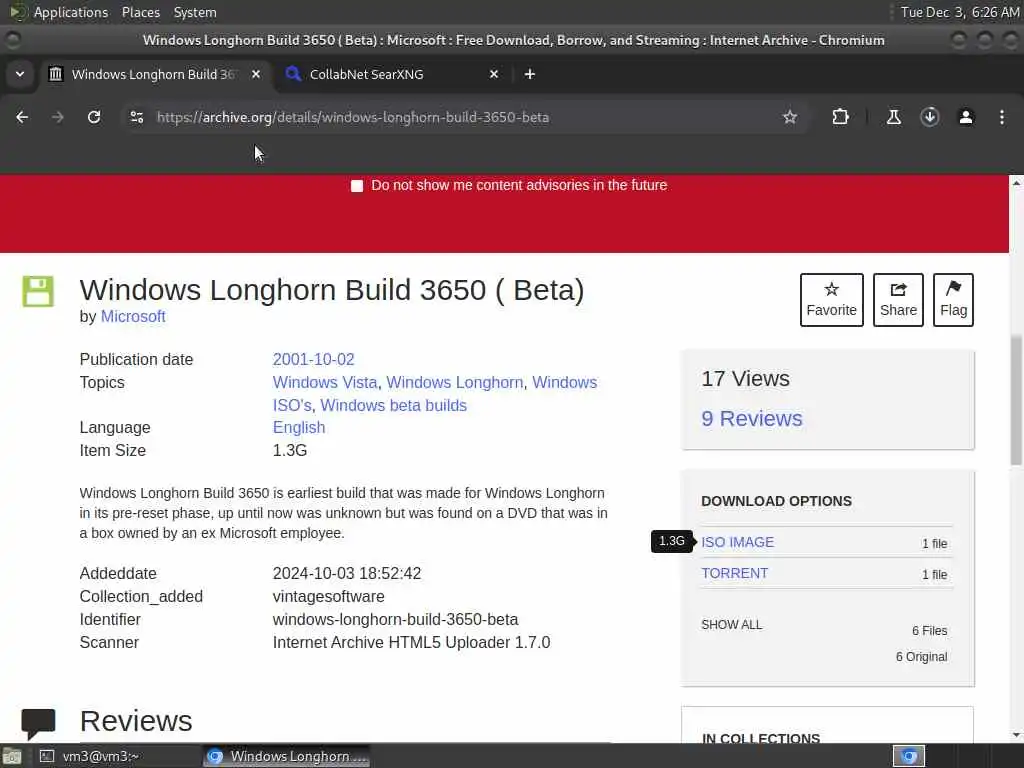Image resolution: width=1024 pixels, height=768 pixels.
Task: Click the identifier 'windows-longhorn-build-3650-beta' value
Action: tap(395, 619)
